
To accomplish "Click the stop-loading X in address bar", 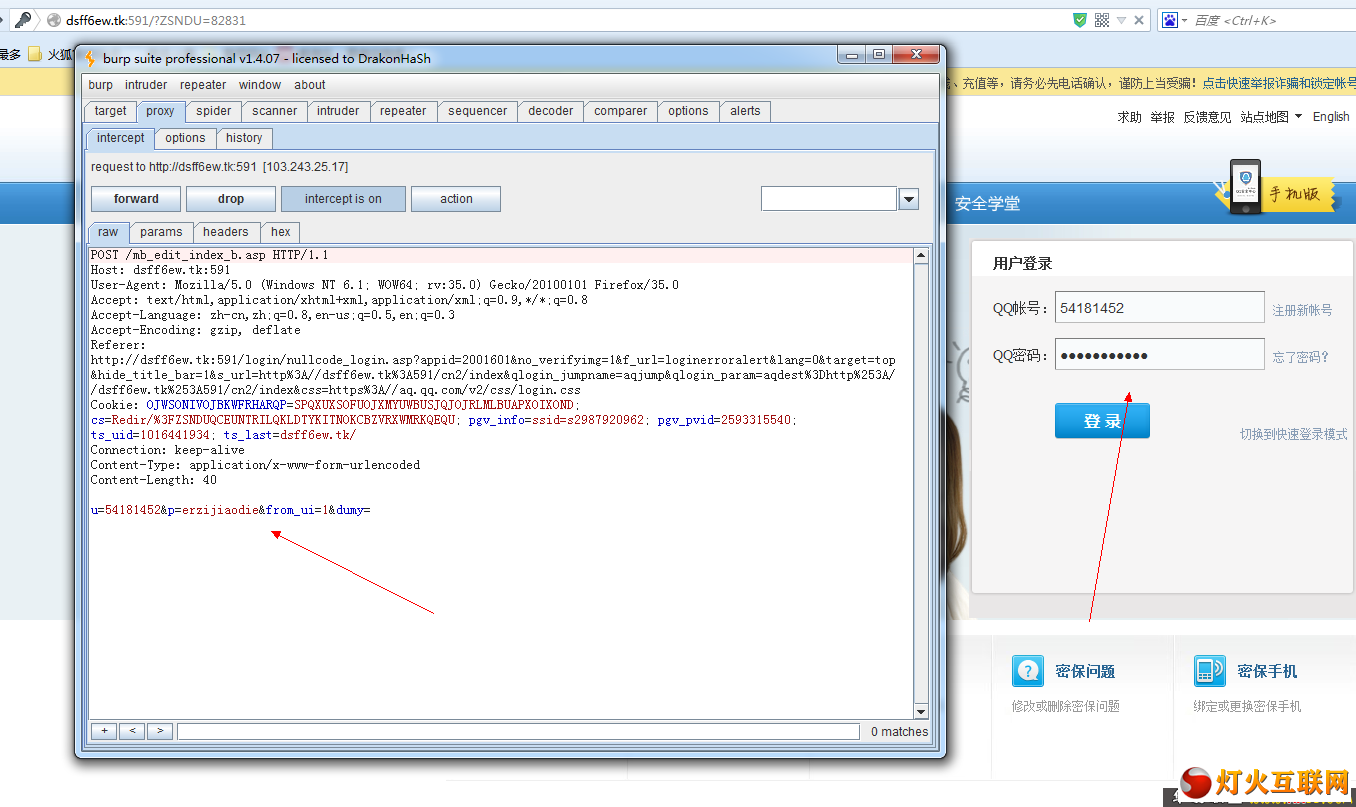I will 1141,20.
